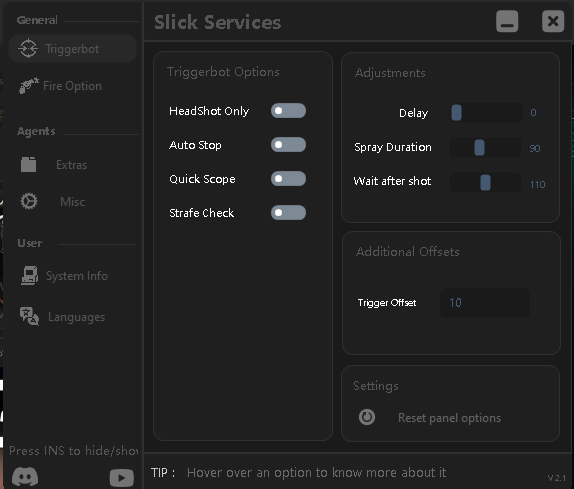This screenshot has width=574, height=489.
Task: Click the Delay slider handle
Action: 456,112
